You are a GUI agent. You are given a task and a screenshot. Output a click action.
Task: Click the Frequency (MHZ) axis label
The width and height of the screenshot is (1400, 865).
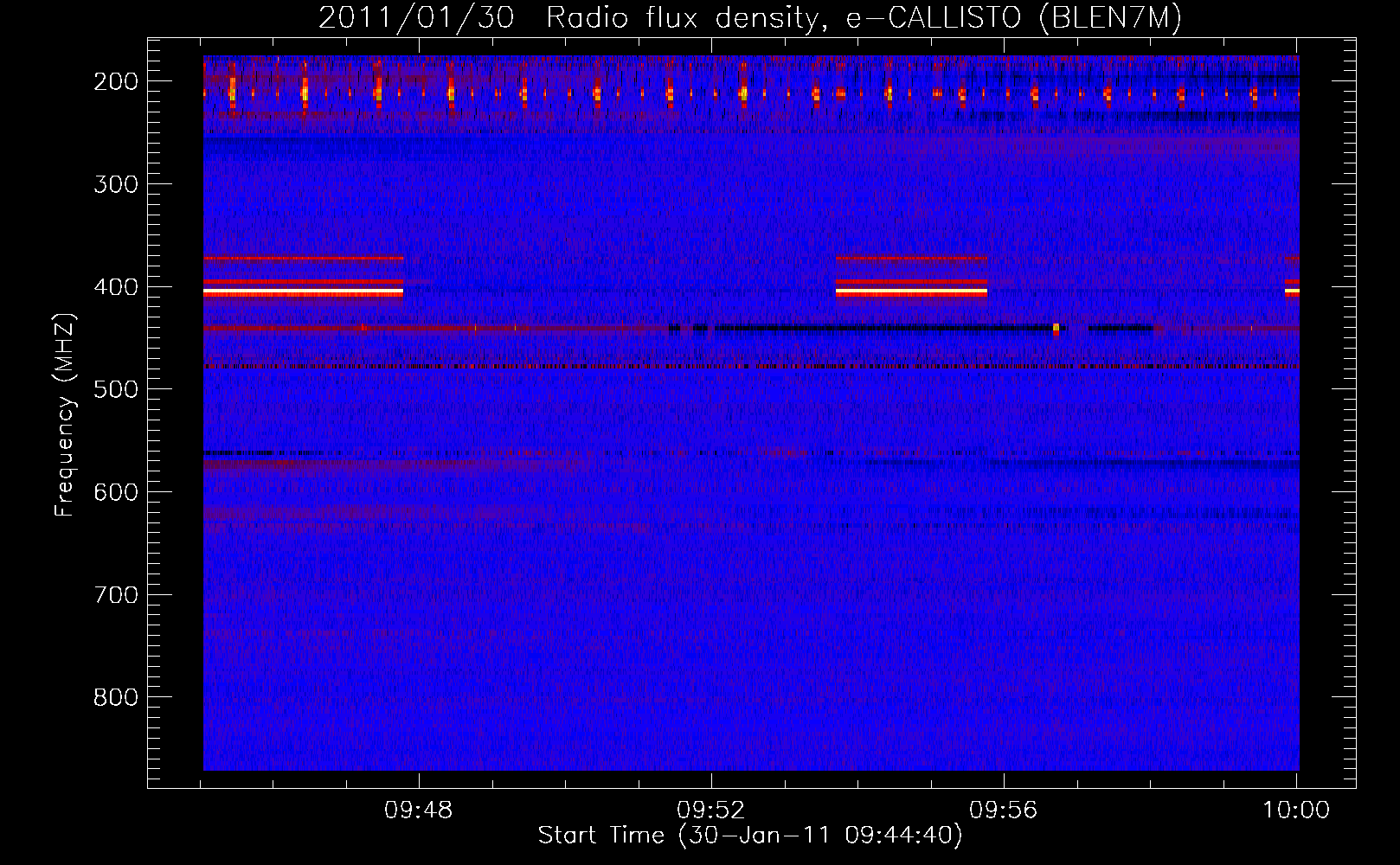(65, 414)
